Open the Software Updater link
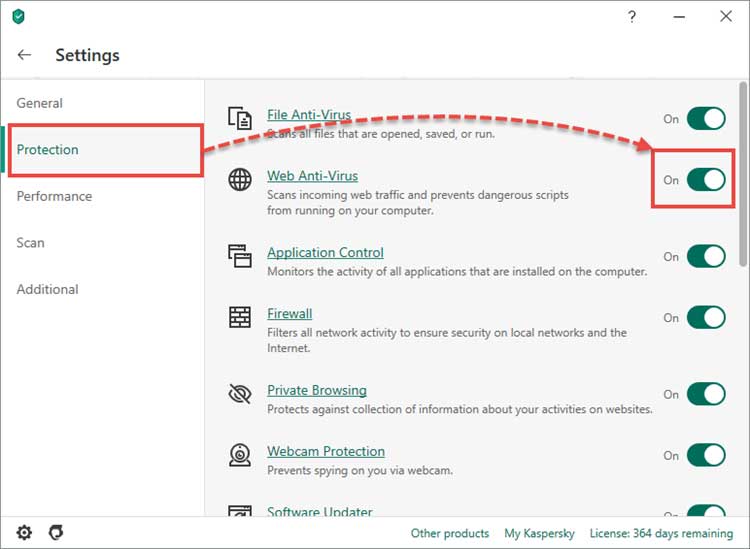 320,511
